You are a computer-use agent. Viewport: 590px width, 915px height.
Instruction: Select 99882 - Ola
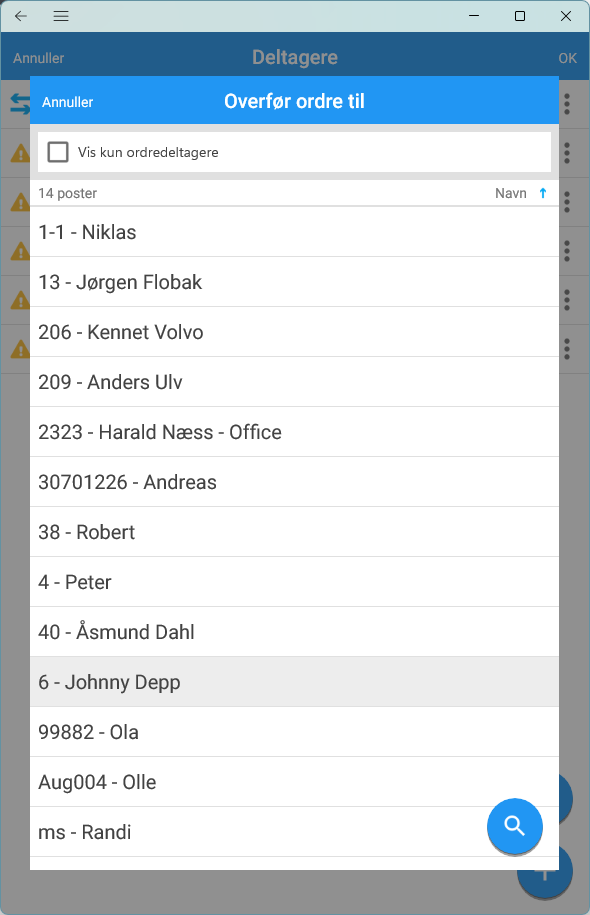294,732
